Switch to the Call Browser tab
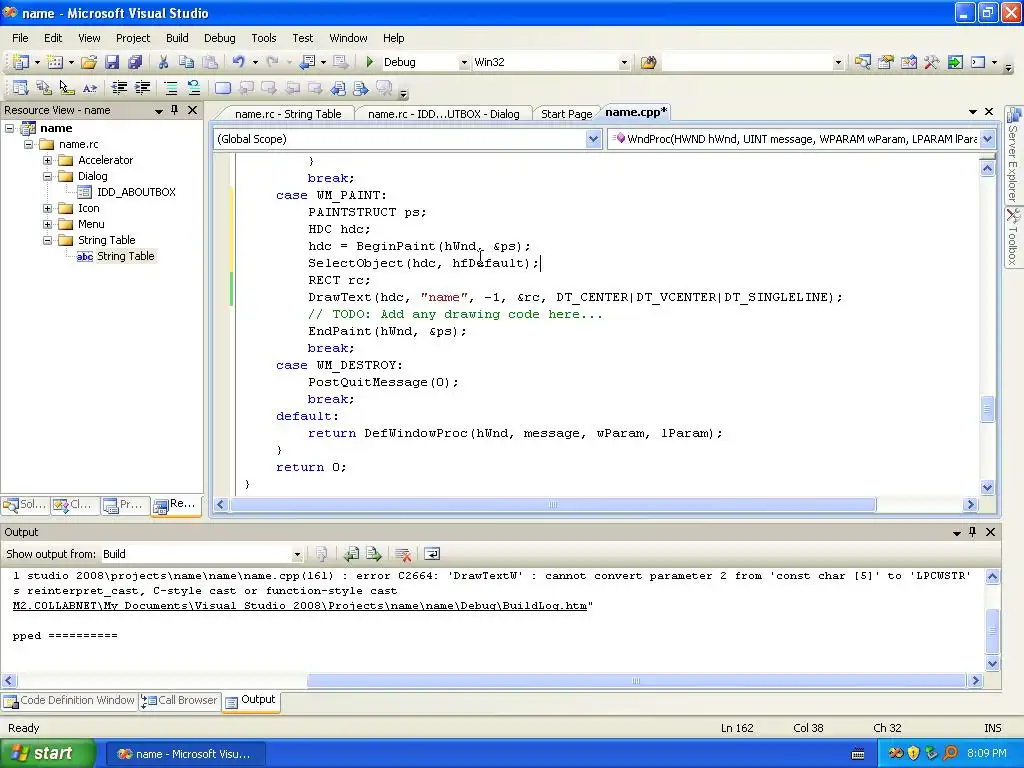The width and height of the screenshot is (1024, 768). (x=180, y=701)
